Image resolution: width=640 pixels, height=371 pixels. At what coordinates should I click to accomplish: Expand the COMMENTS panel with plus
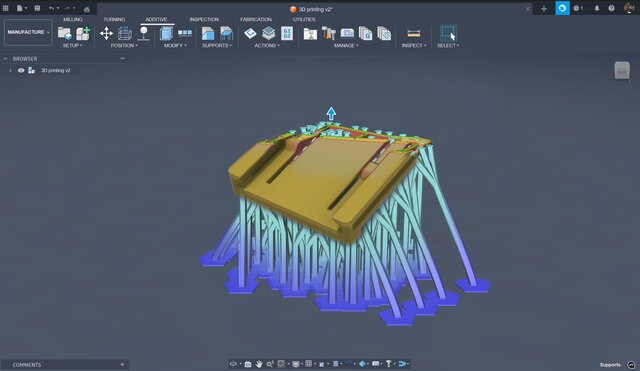click(122, 364)
